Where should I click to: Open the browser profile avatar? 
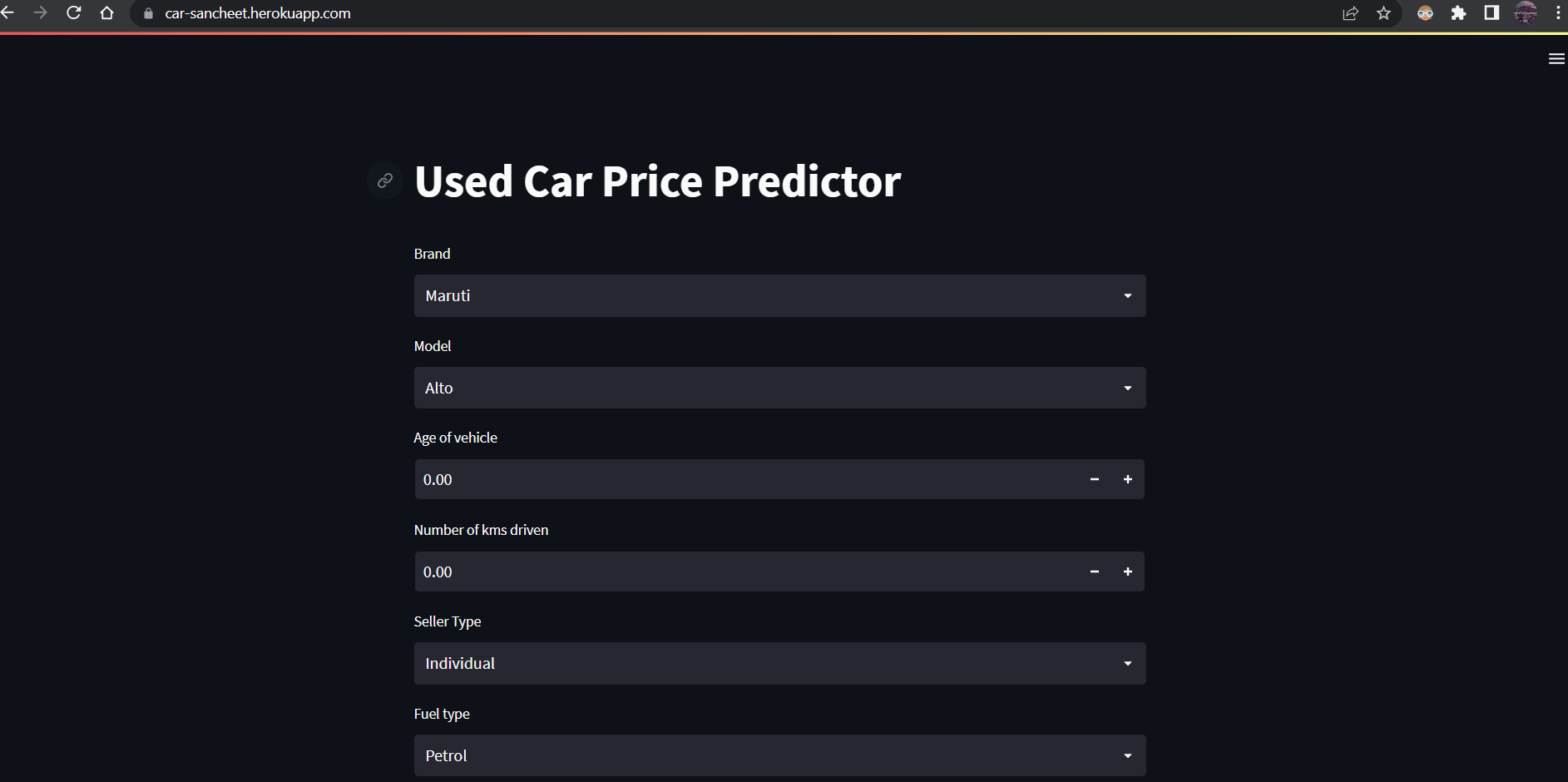(x=1526, y=13)
